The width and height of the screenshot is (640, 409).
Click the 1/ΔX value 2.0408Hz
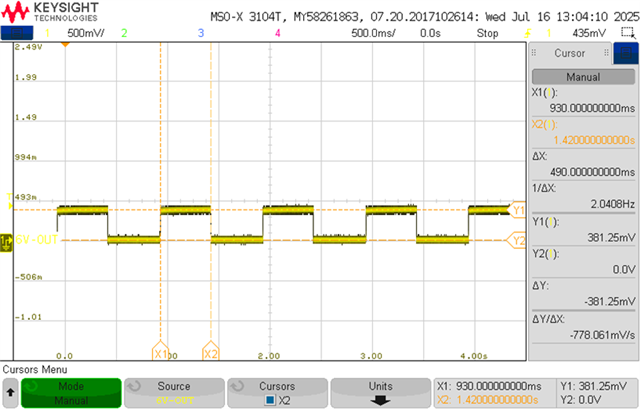(613, 204)
